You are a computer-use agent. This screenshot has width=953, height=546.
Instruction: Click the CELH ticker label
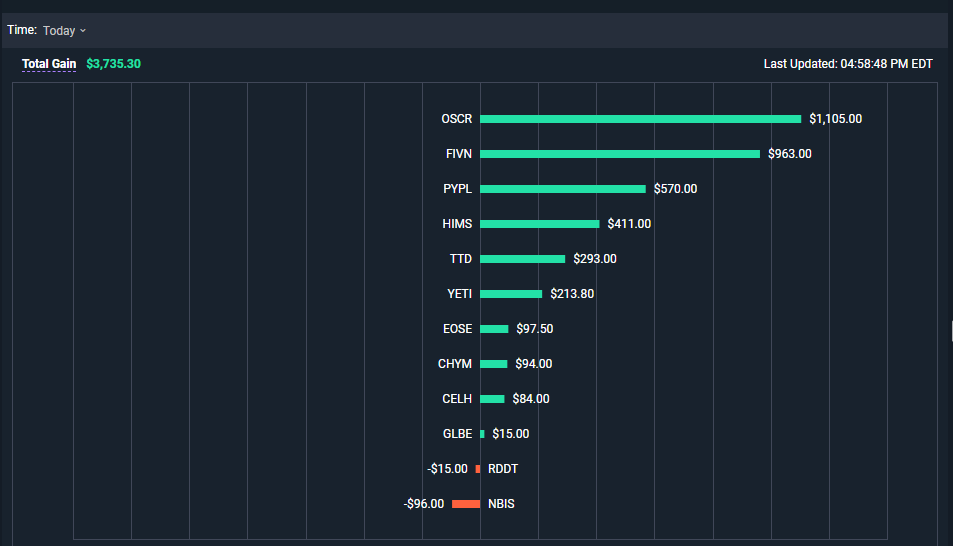(x=457, y=398)
